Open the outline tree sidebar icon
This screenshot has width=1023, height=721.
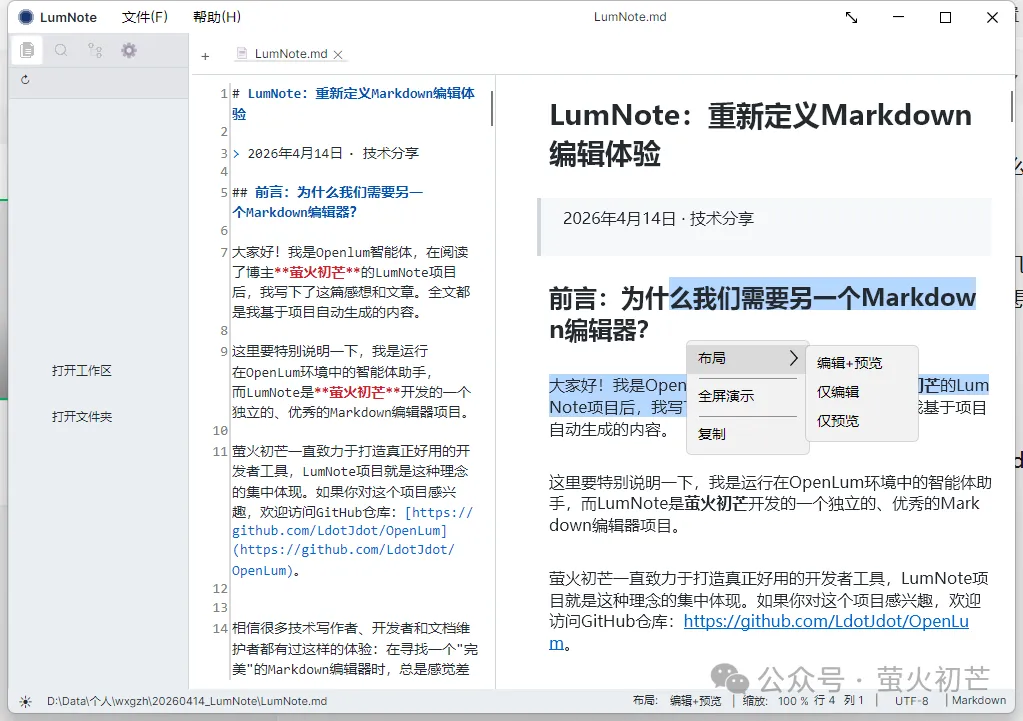pyautogui.click(x=95, y=50)
